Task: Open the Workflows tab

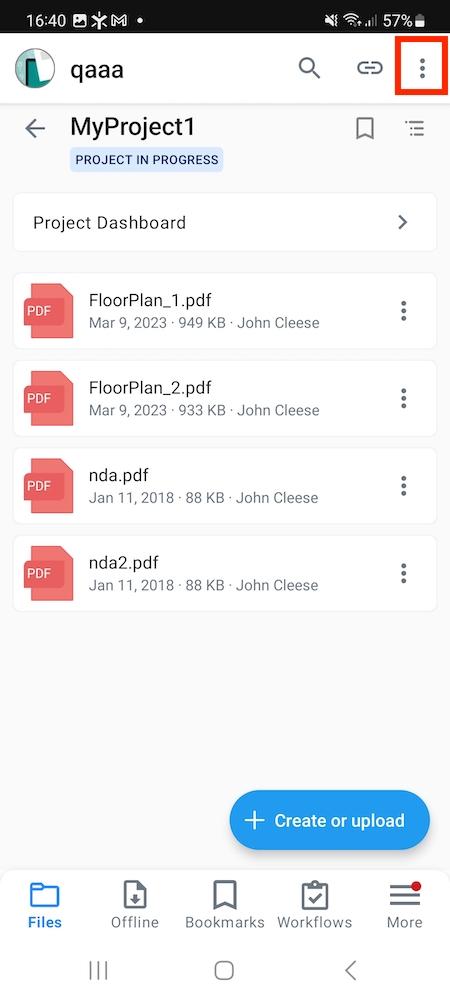Action: (314, 904)
